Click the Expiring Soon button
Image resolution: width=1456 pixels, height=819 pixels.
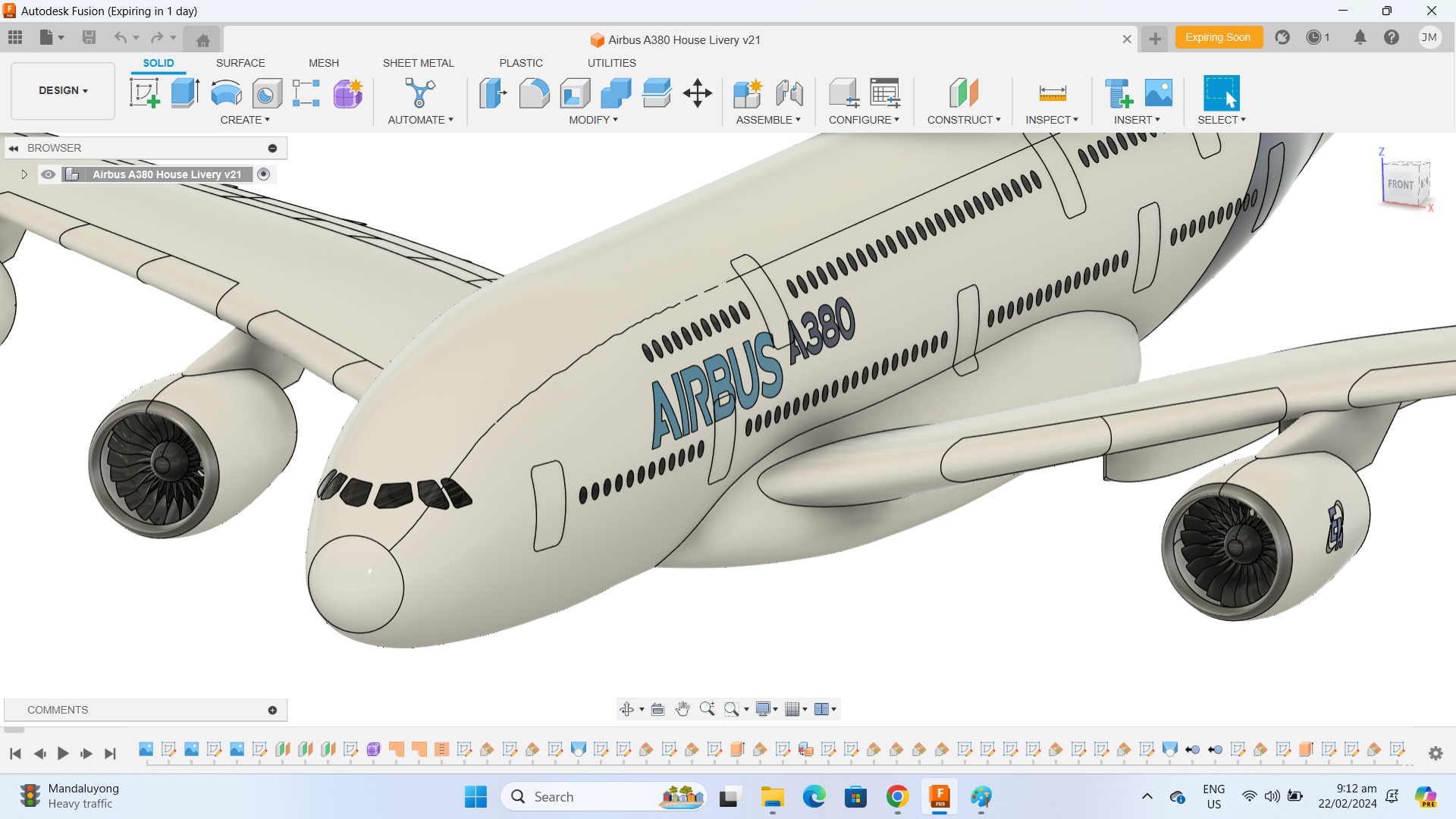(x=1219, y=36)
